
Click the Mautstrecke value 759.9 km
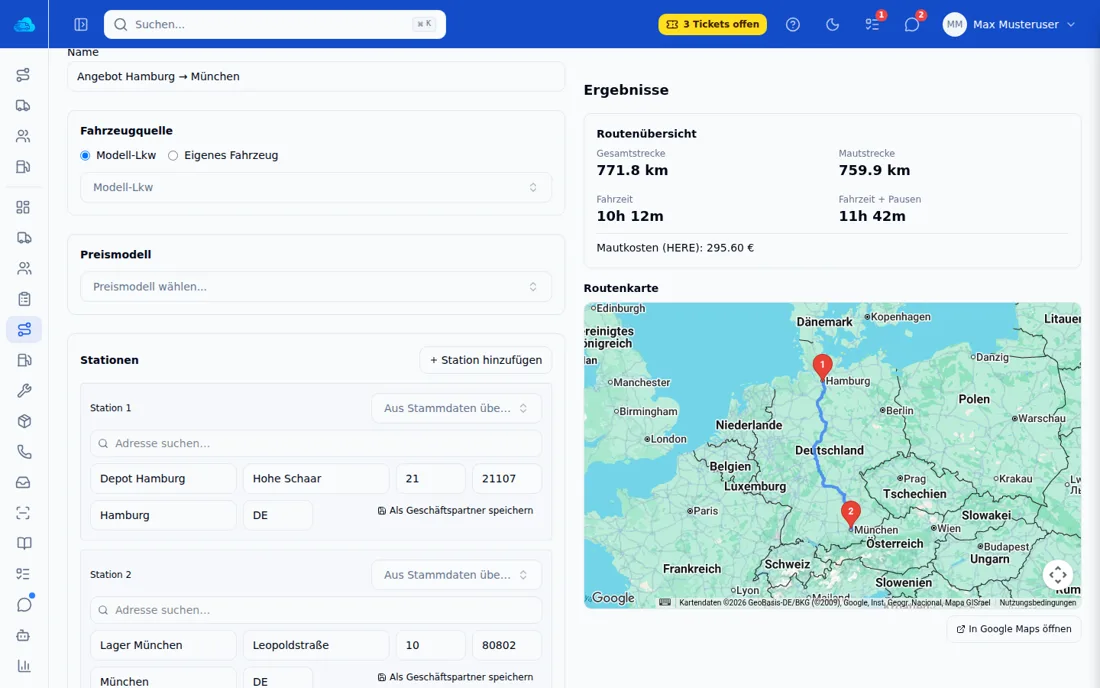point(874,170)
